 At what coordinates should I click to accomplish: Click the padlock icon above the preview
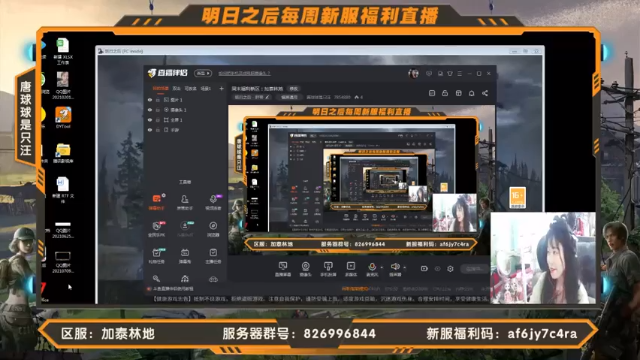point(445,93)
